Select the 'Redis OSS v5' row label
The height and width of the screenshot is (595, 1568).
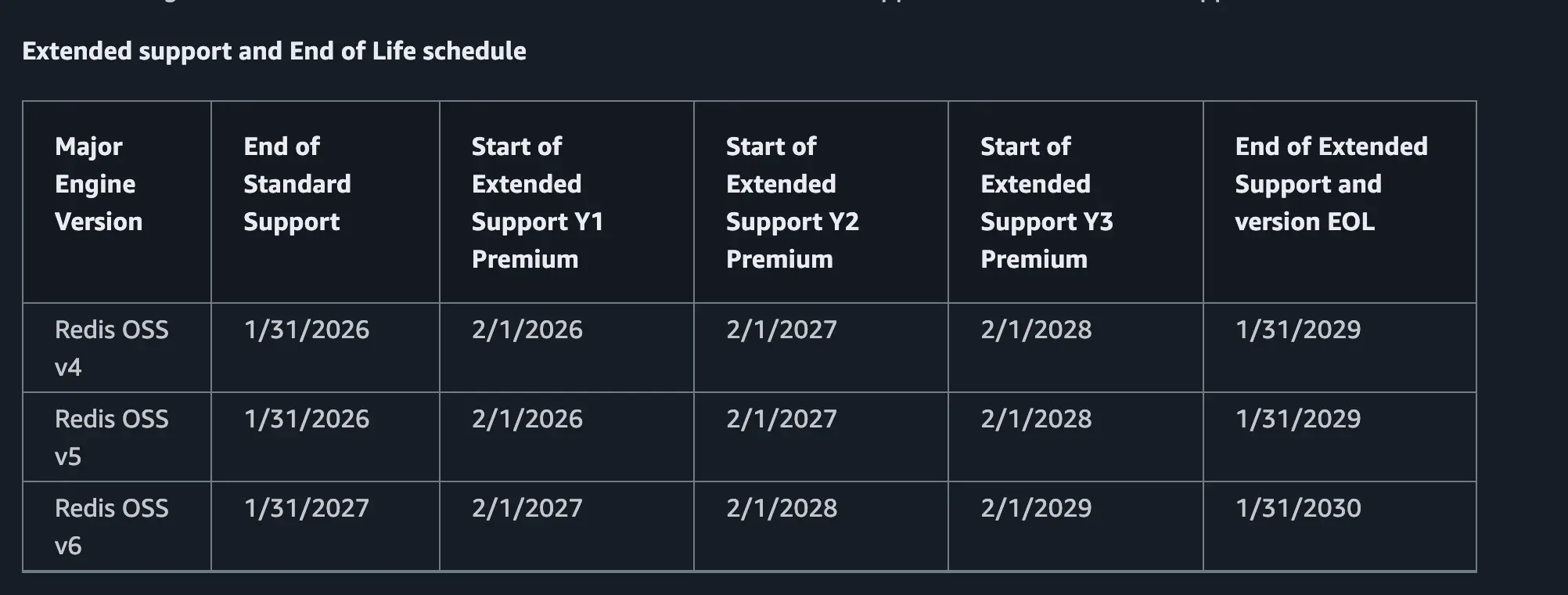point(111,437)
